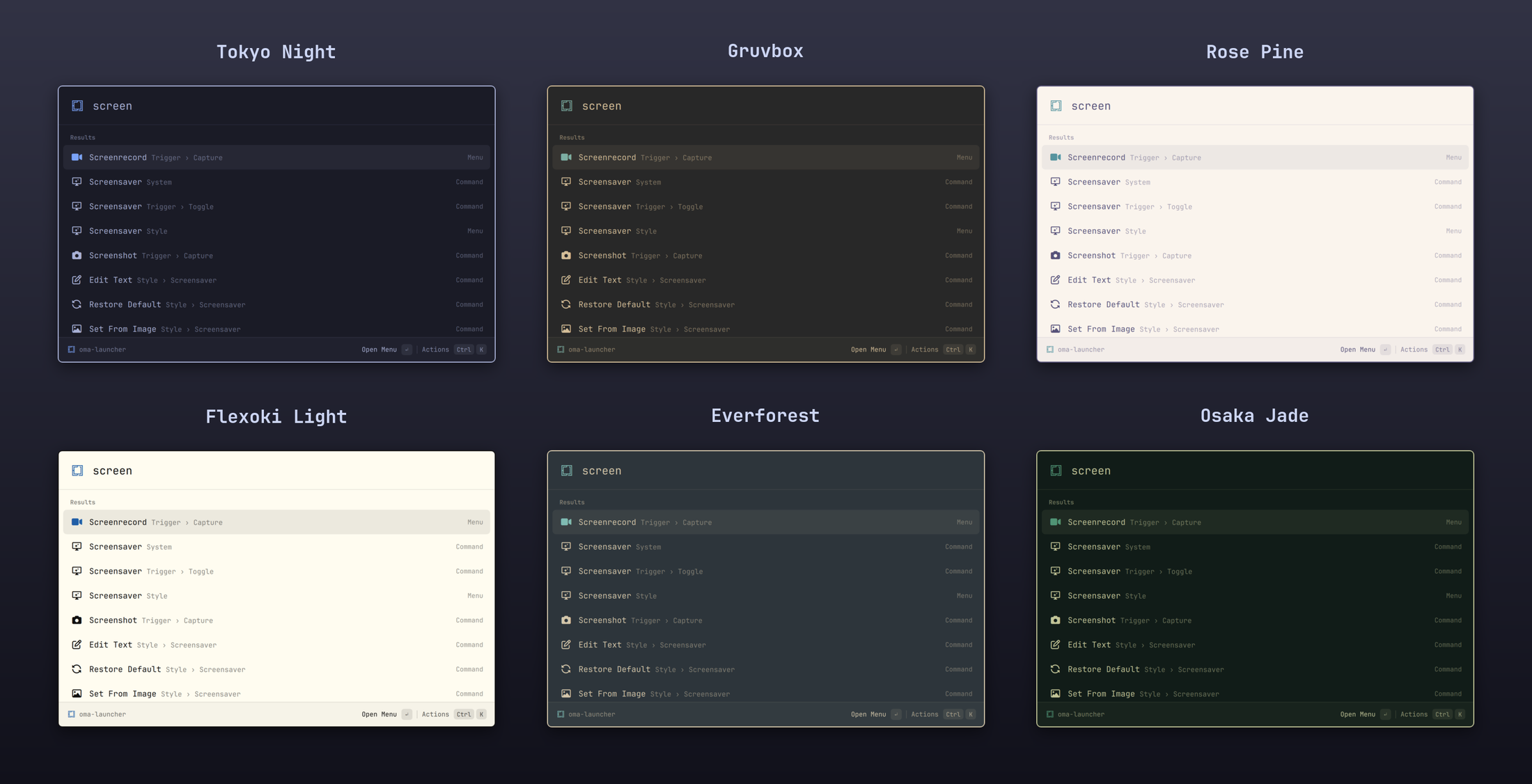
Task: Click Ctrl key badge in Rose Pine footer
Action: point(1442,350)
